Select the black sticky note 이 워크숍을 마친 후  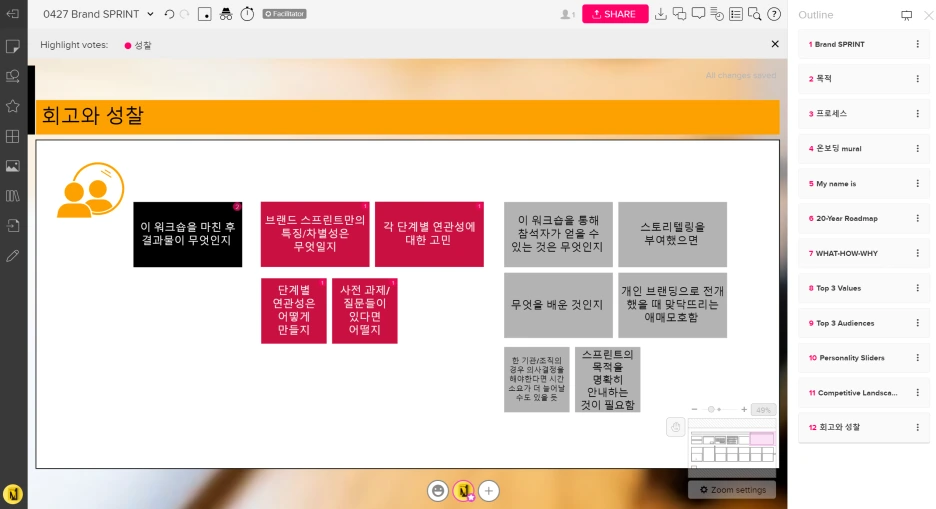tap(187, 234)
